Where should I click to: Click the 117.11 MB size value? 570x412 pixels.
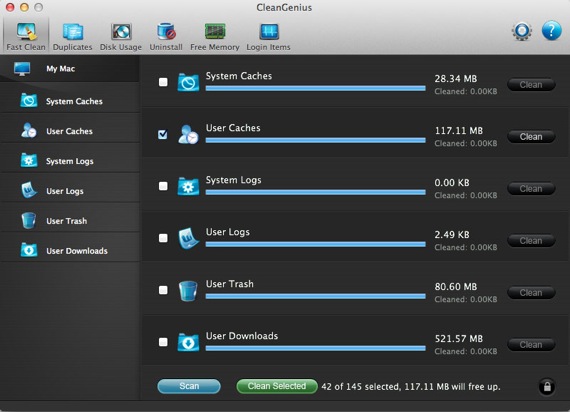click(x=459, y=131)
